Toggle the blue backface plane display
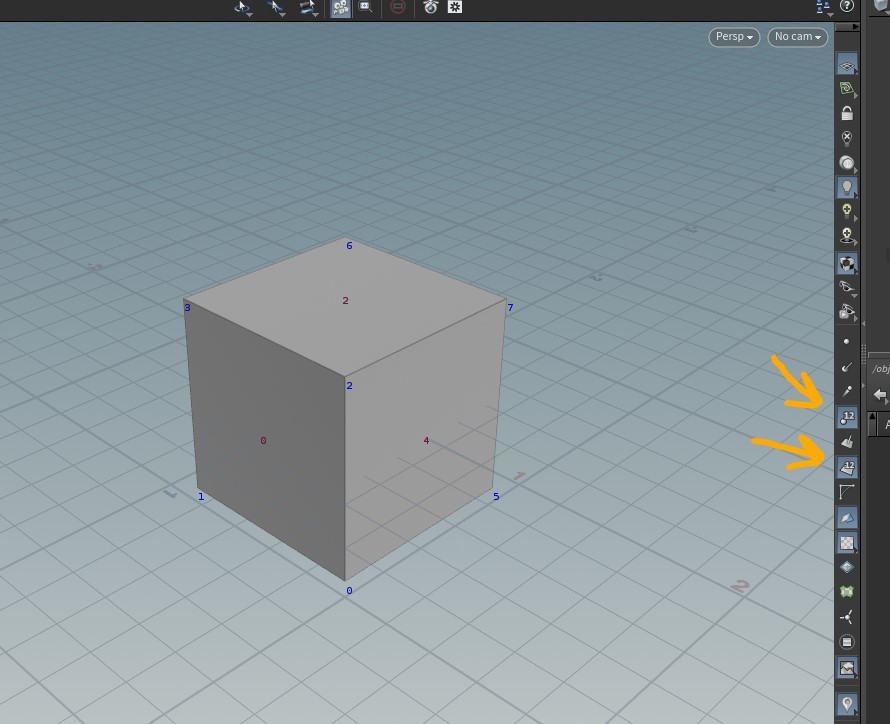Image resolution: width=890 pixels, height=724 pixels. [x=847, y=517]
